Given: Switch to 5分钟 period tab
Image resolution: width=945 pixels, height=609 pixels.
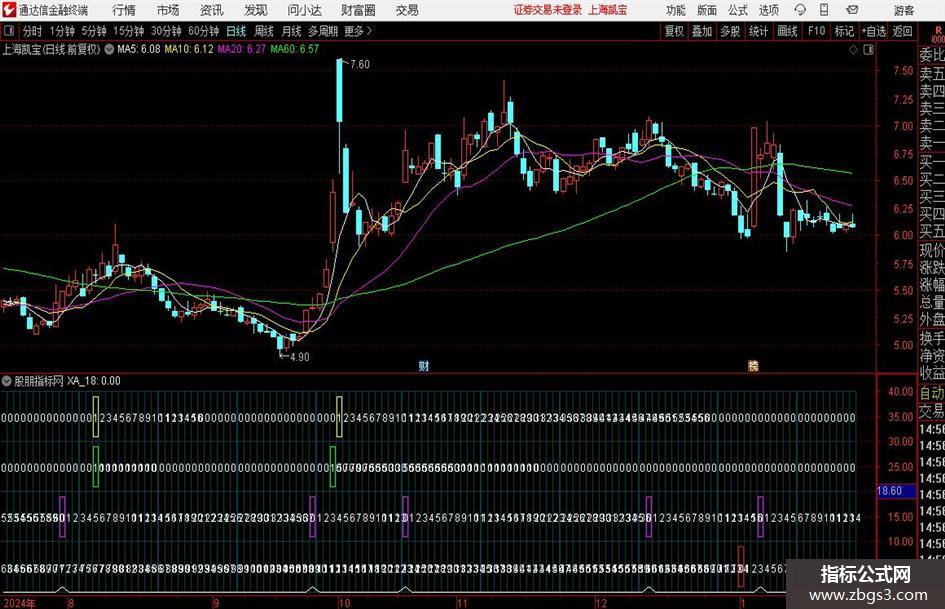Looking at the screenshot, I should pyautogui.click(x=94, y=31).
